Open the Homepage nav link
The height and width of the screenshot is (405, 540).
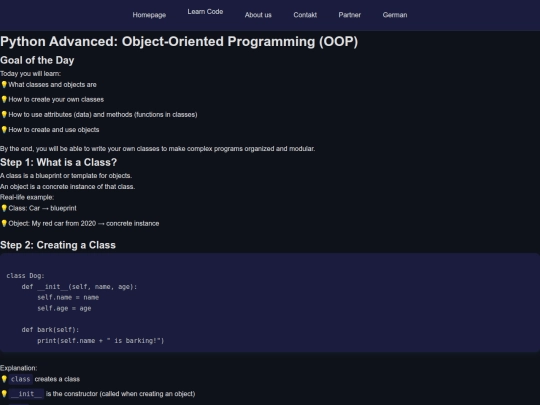point(149,15)
